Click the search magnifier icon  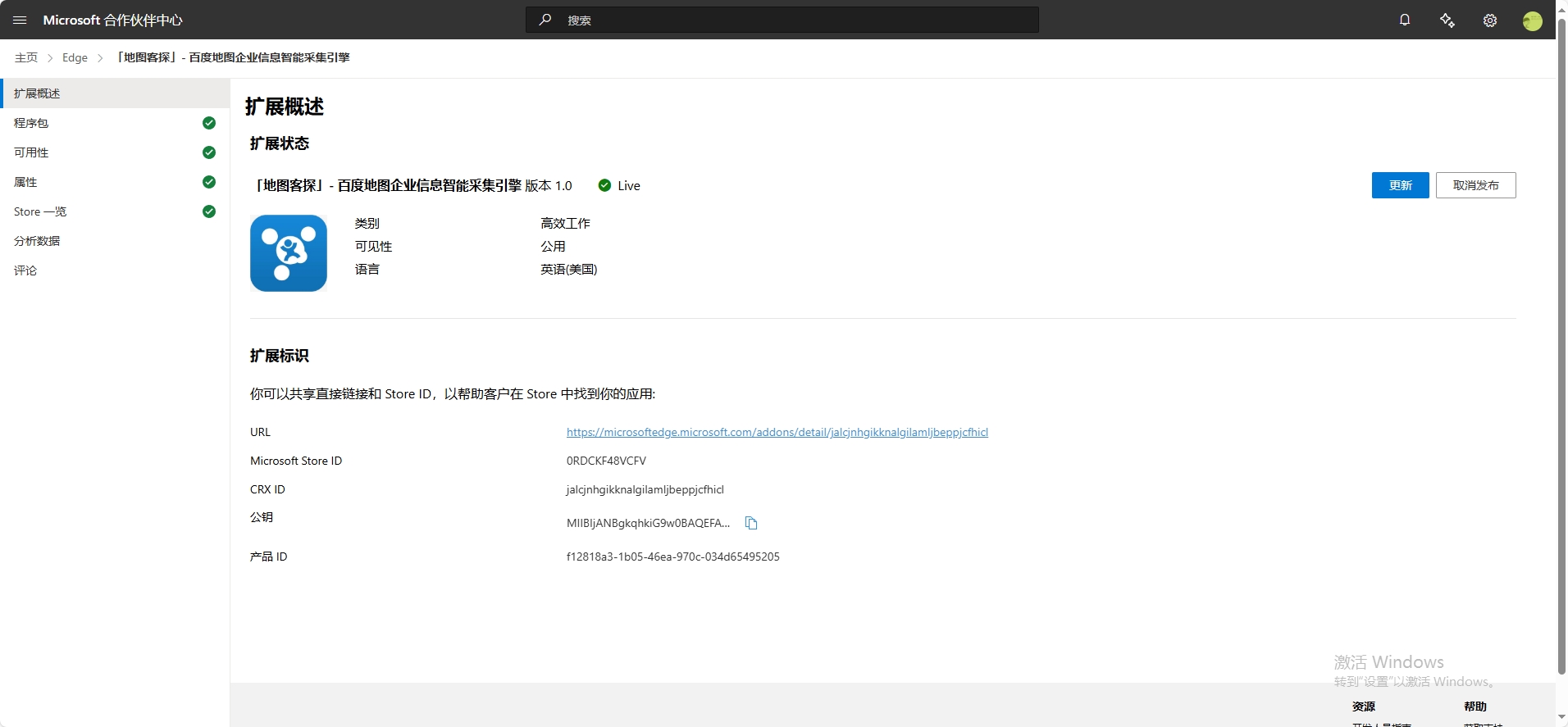coord(545,20)
